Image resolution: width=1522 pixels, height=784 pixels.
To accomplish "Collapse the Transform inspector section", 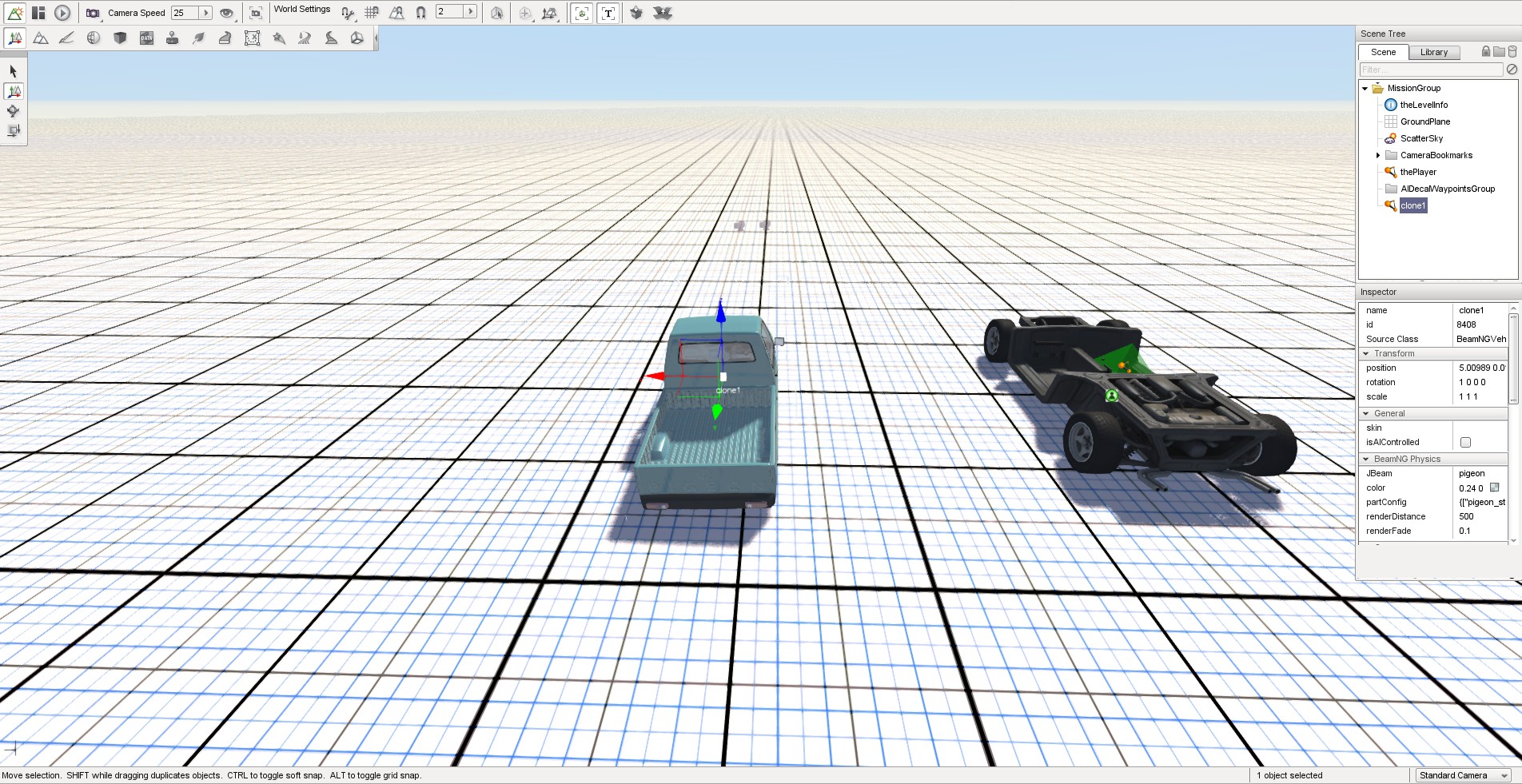I will 1366,353.
